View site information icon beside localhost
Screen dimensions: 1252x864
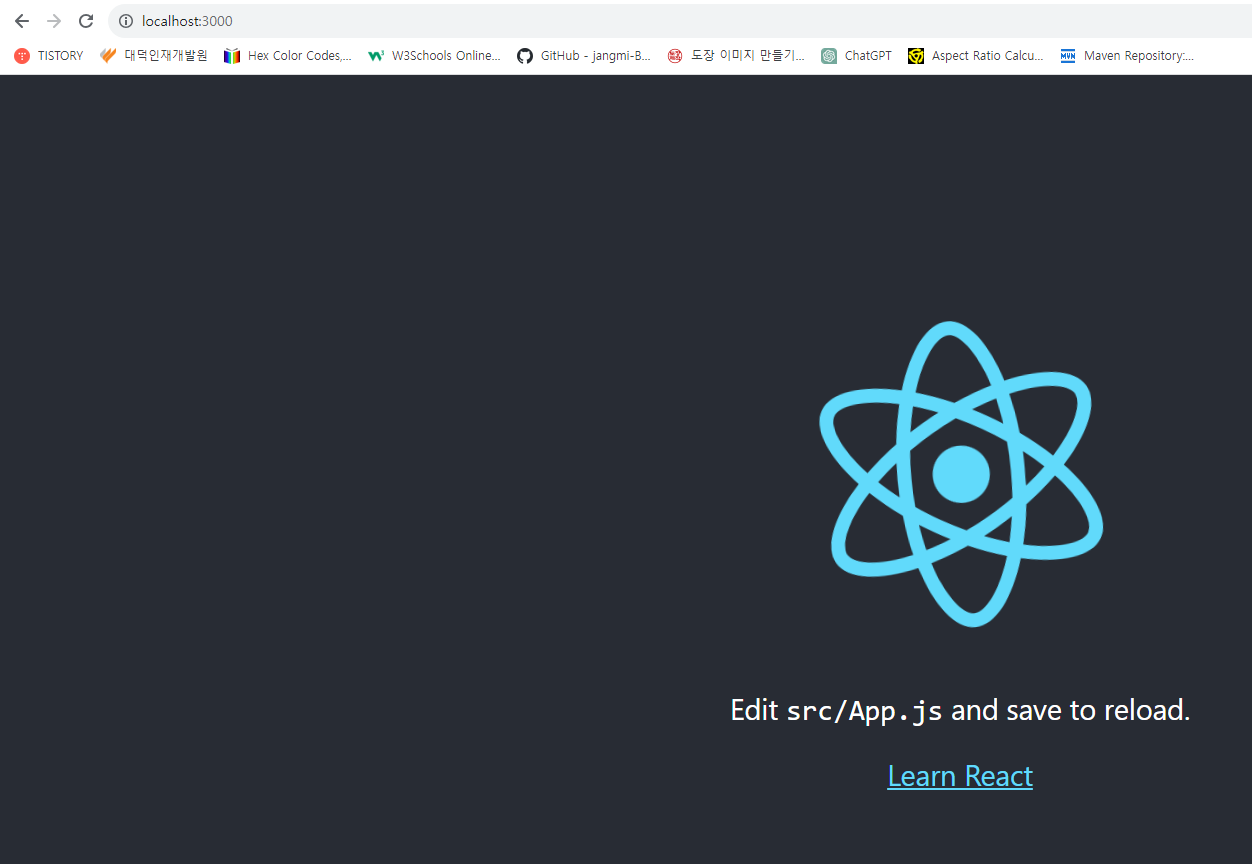click(x=126, y=21)
